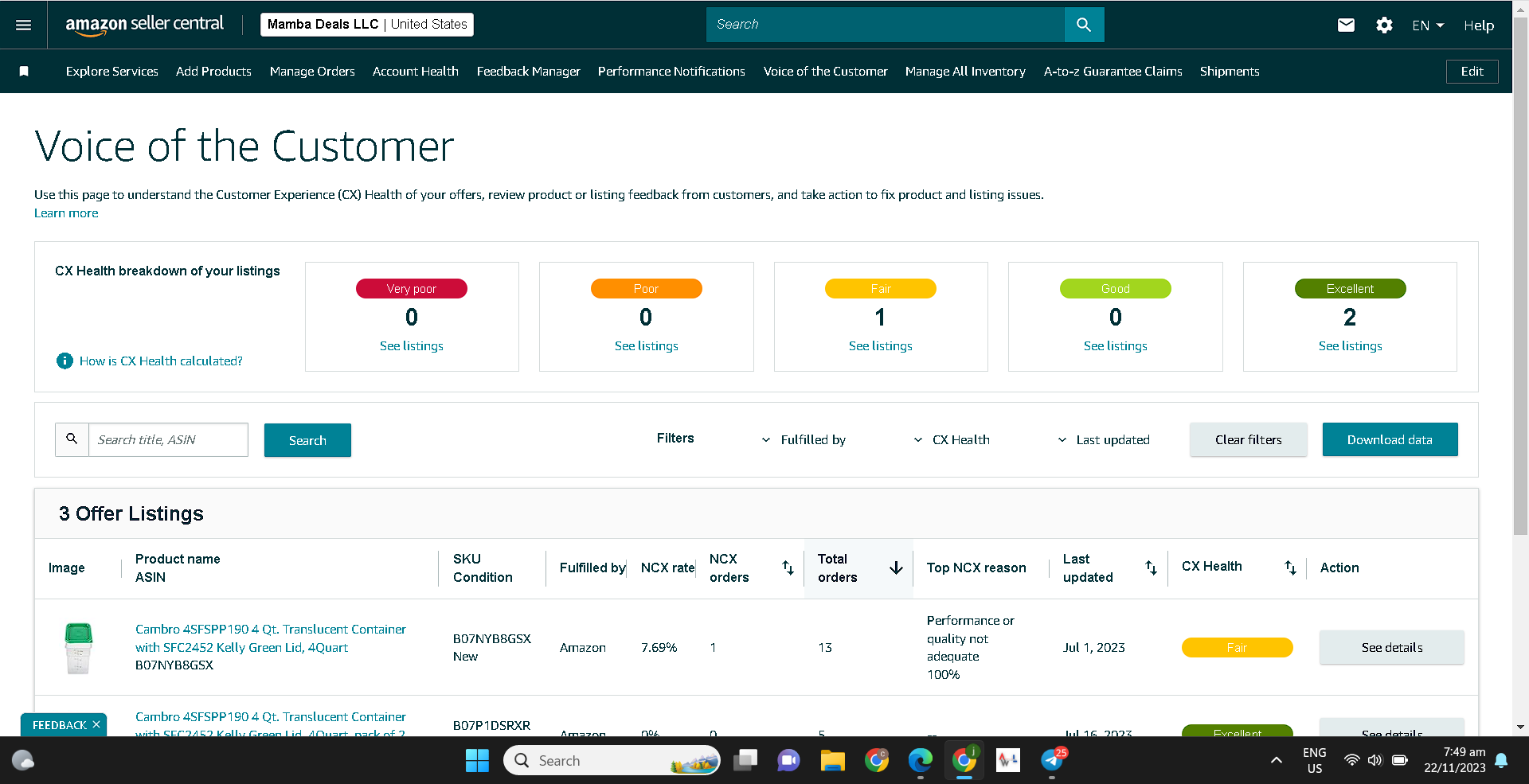Focus the top Seller Central search field
Image resolution: width=1529 pixels, height=784 pixels.
[x=886, y=25]
